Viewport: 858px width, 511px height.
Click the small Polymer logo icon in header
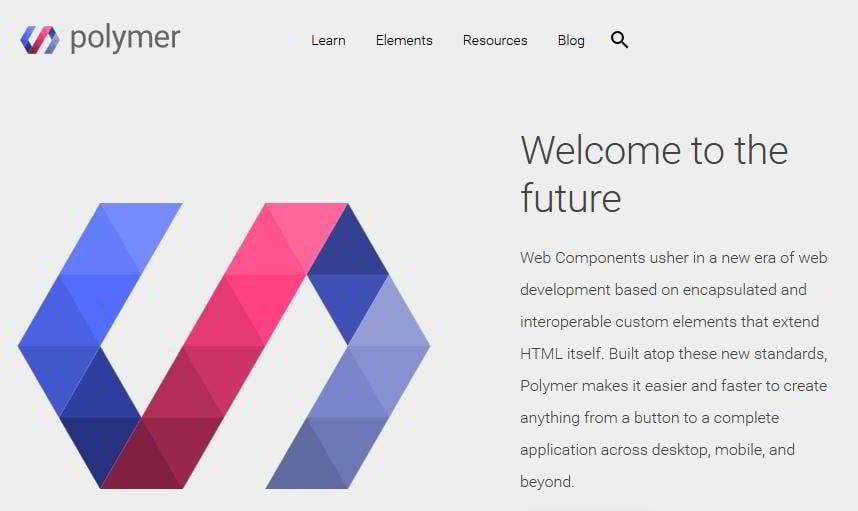[x=39, y=40]
